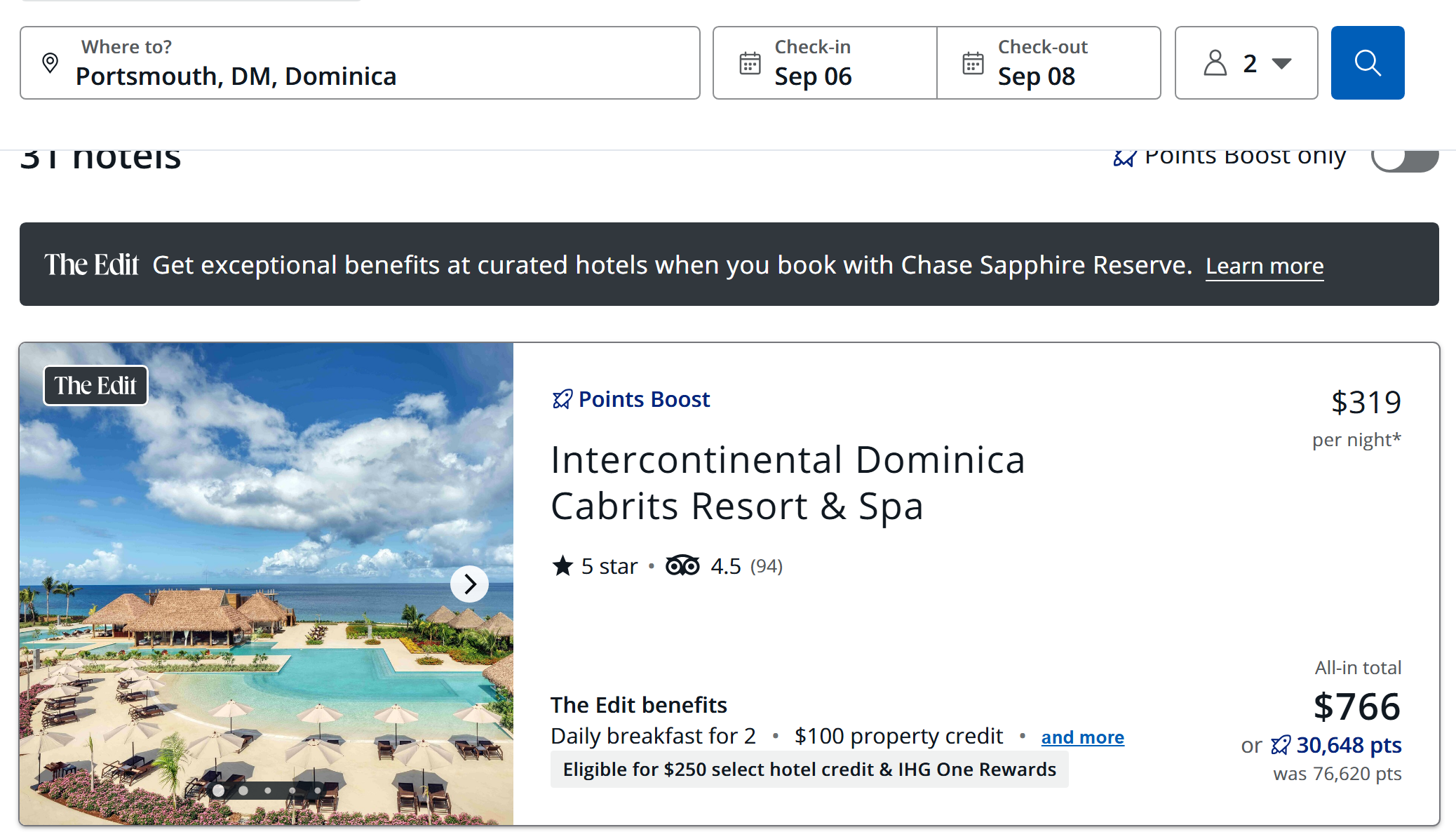The width and height of the screenshot is (1456, 832).
Task: Click the Check-out calendar icon
Action: (973, 63)
